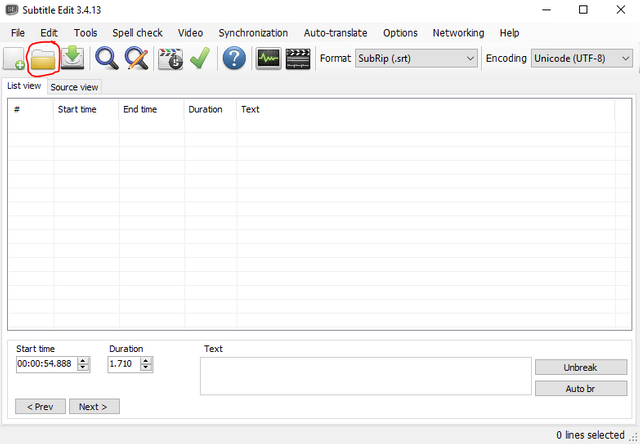This screenshot has height=444, width=640.
Task: Click the '0 lines selected' status text
Action: (590, 435)
